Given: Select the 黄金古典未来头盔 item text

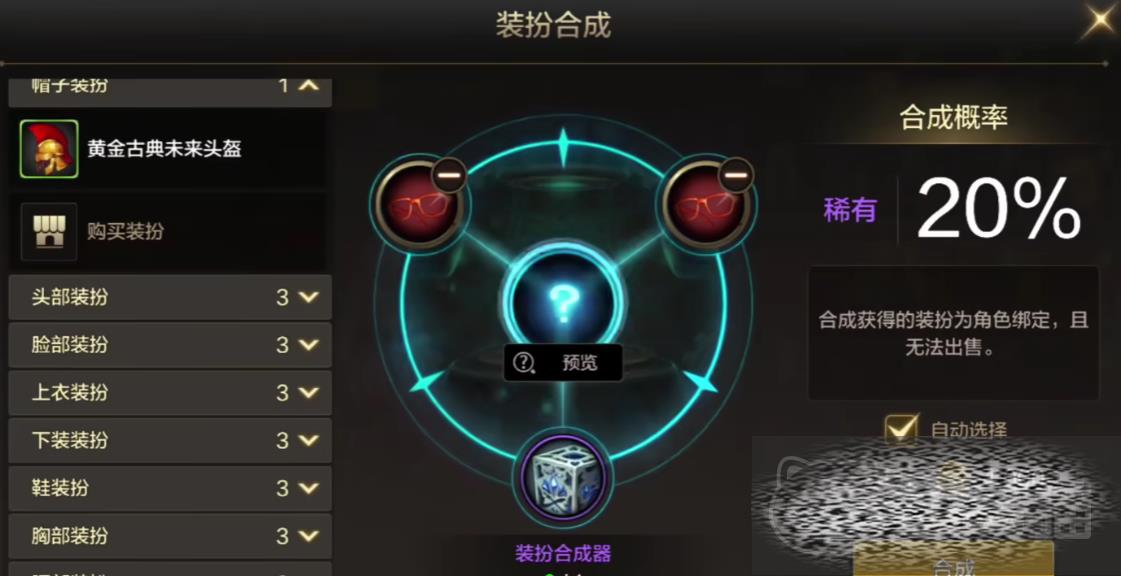Looking at the screenshot, I should [164, 149].
